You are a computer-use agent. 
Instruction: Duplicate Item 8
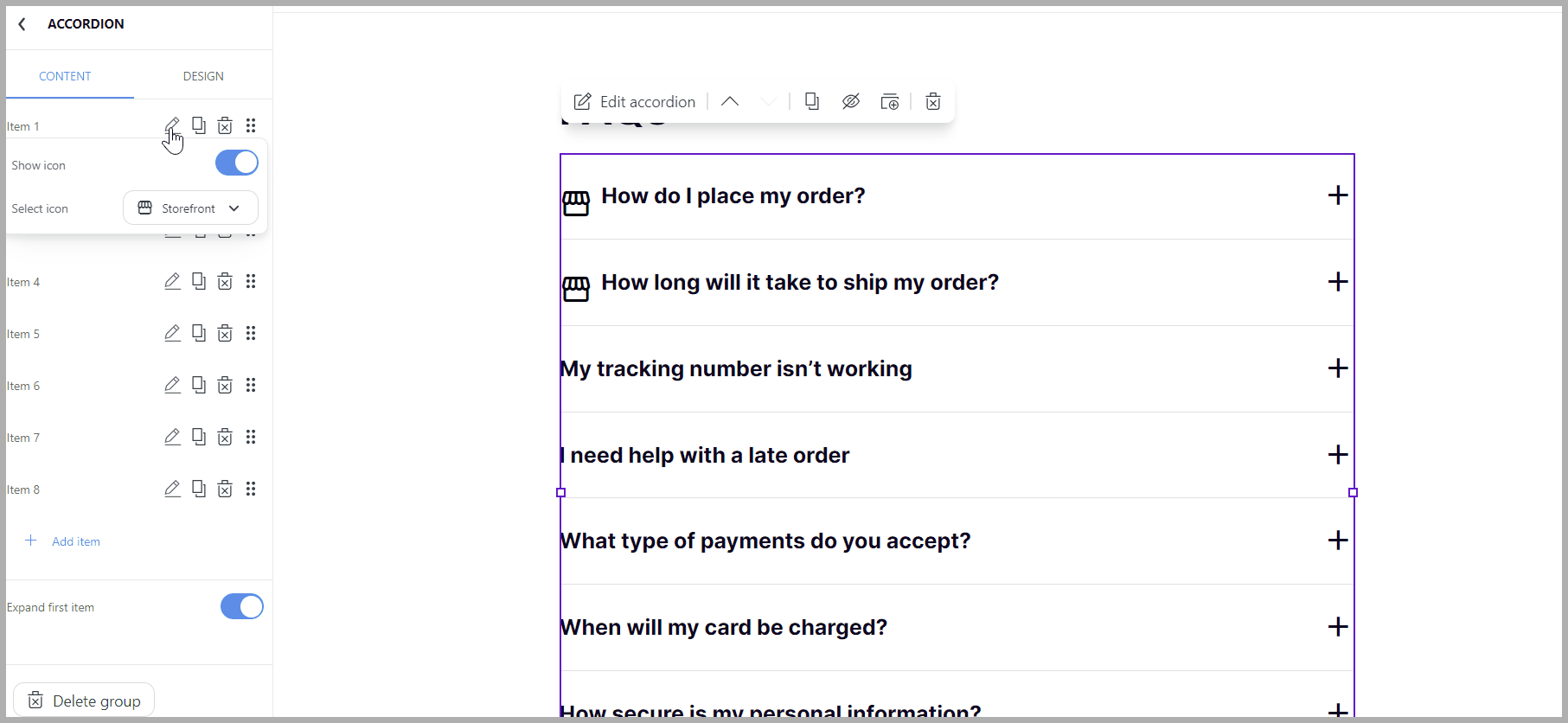coord(199,489)
